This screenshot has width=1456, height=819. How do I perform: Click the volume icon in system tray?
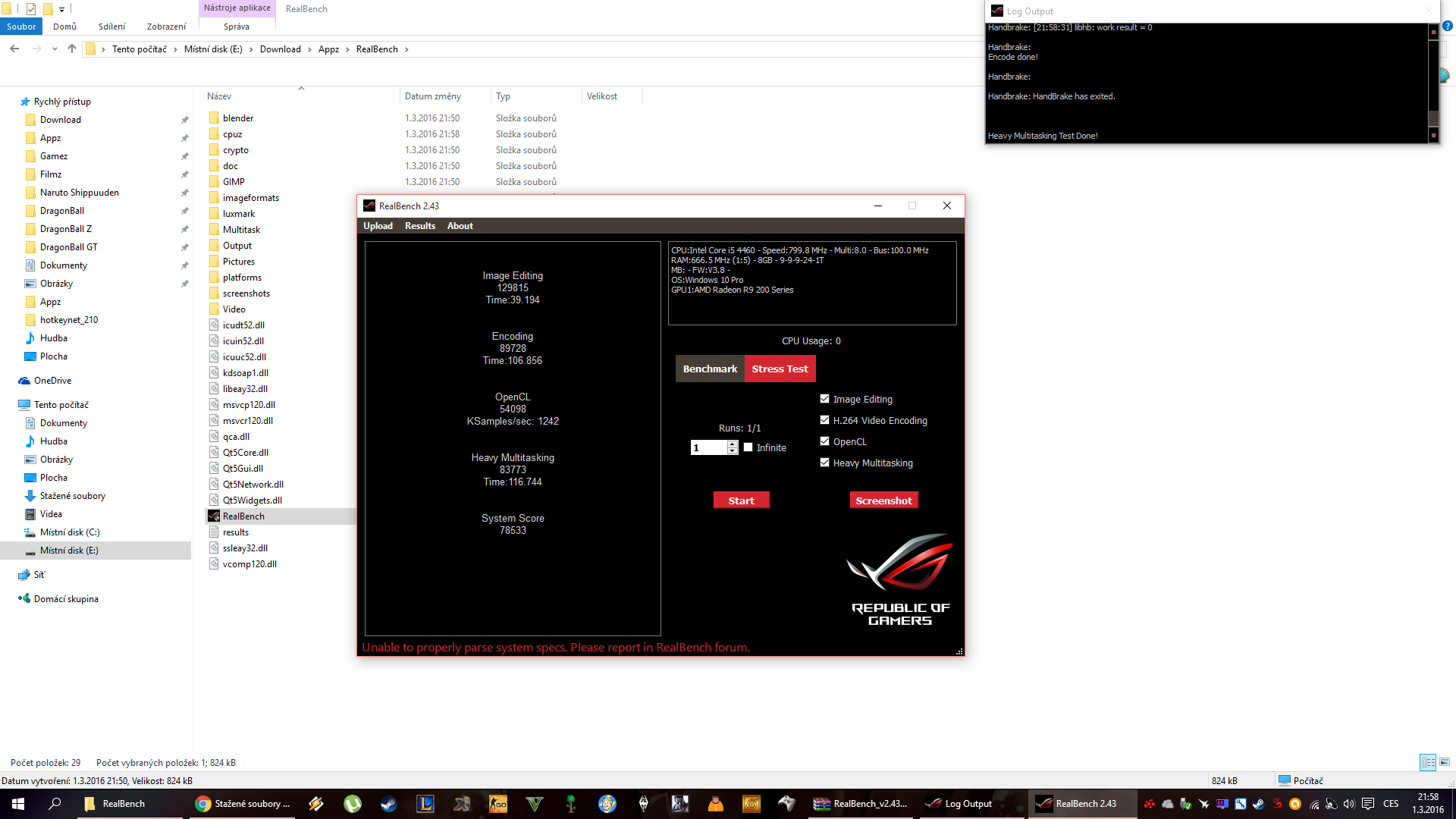pyautogui.click(x=1349, y=804)
